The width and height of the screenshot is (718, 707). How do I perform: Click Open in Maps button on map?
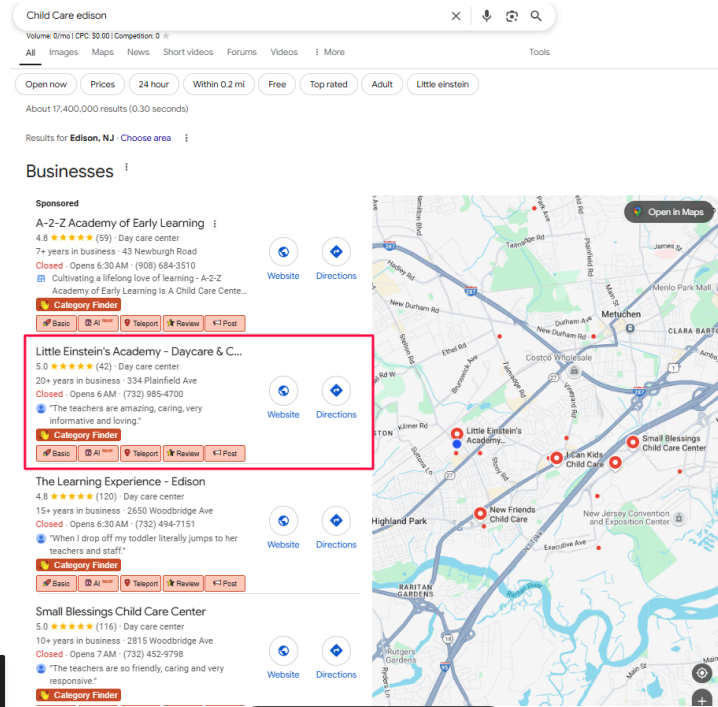click(669, 212)
